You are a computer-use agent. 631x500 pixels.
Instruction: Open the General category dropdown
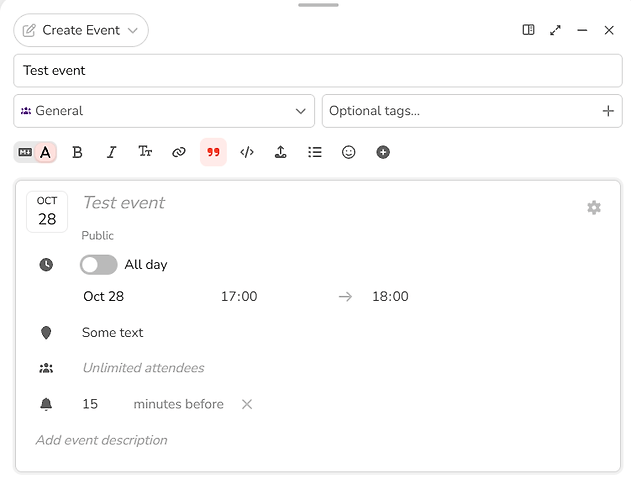click(x=164, y=111)
